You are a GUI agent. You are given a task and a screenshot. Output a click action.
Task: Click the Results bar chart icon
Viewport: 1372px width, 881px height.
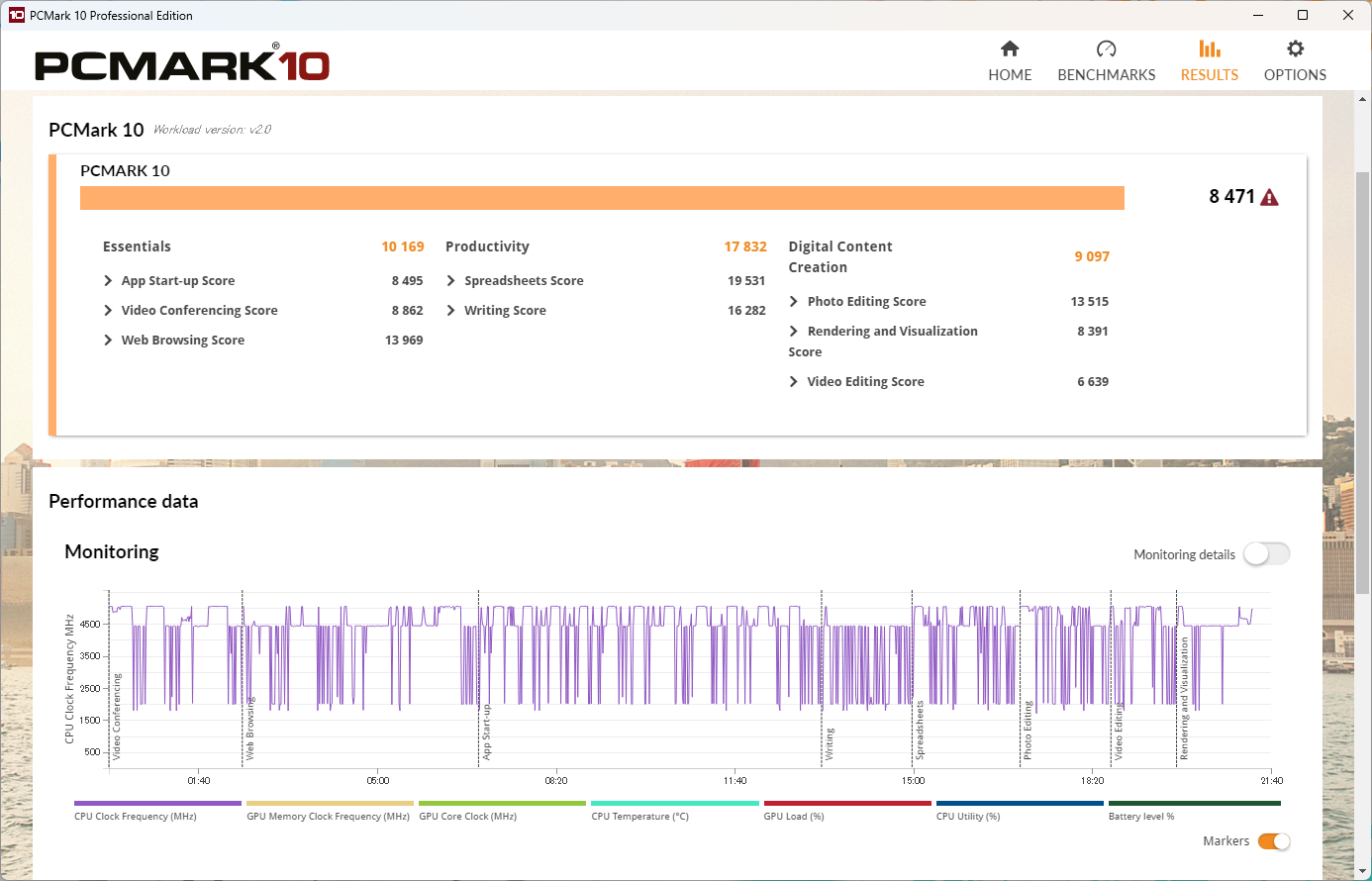1210,49
